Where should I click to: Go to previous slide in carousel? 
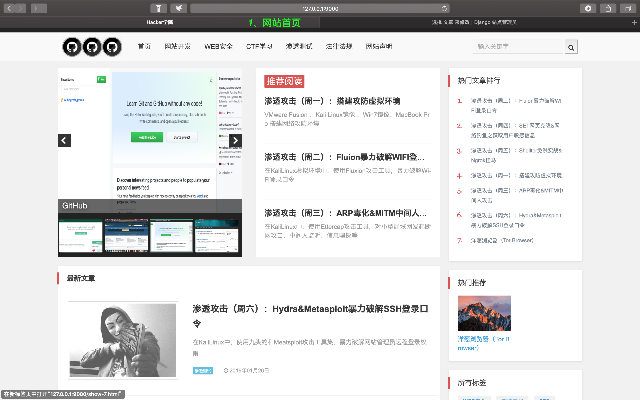coord(65,140)
